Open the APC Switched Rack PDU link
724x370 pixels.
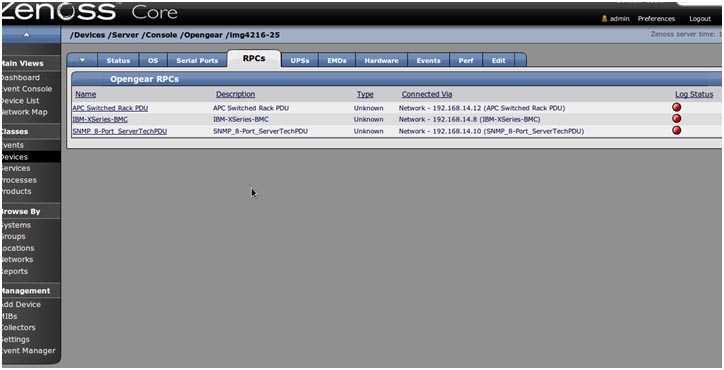(110, 108)
